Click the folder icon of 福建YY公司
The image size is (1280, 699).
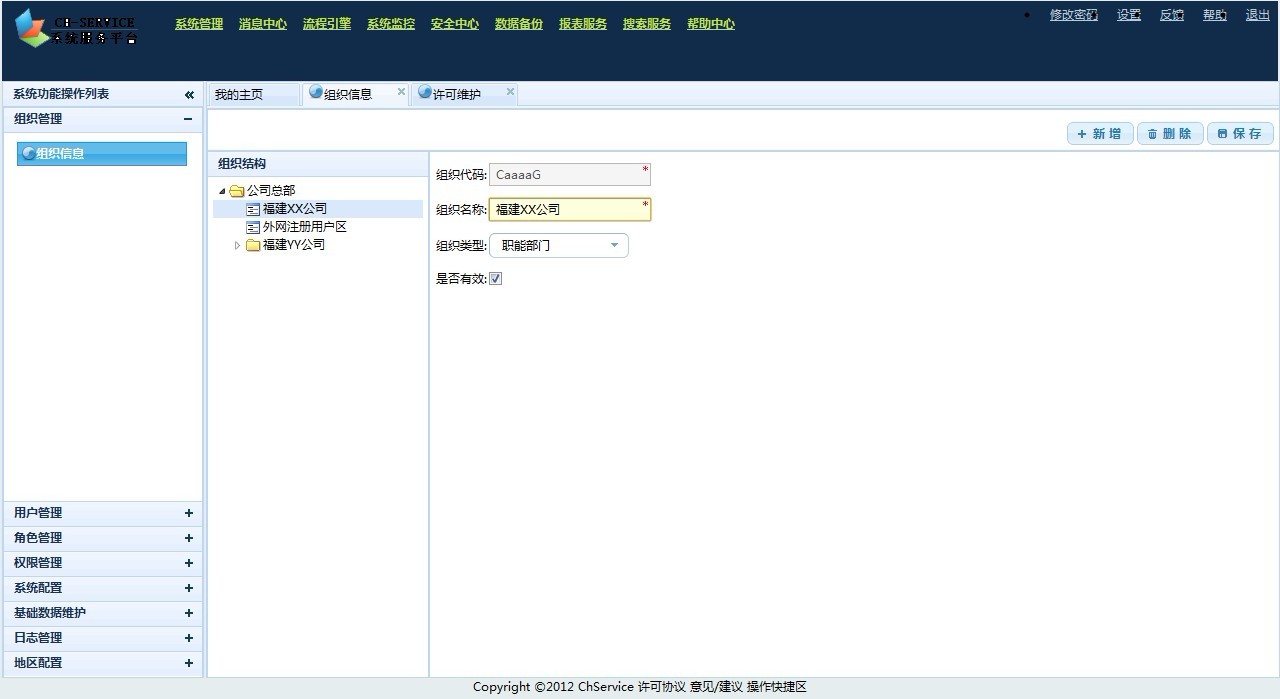click(253, 245)
